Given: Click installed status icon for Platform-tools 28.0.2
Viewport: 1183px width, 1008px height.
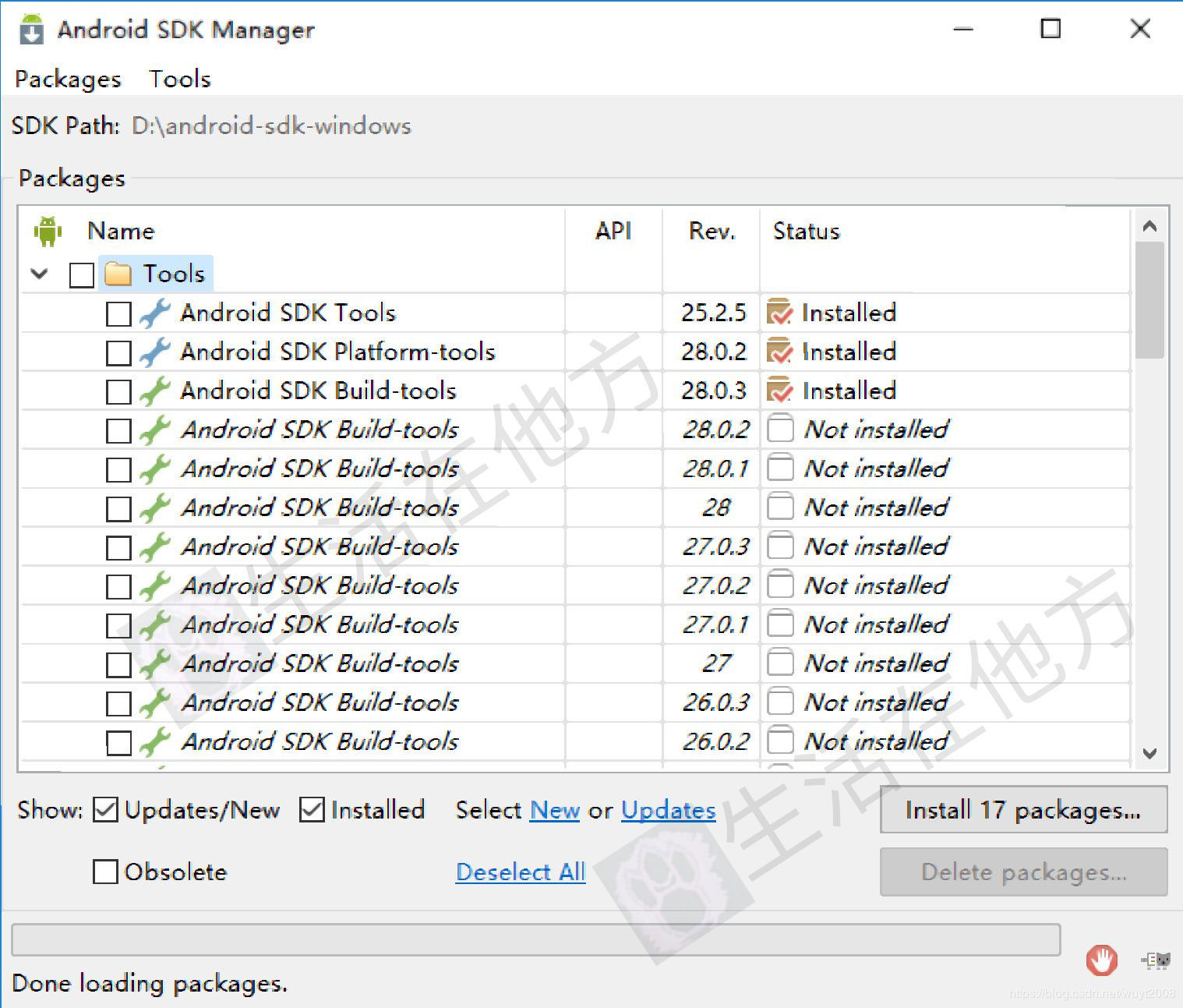Looking at the screenshot, I should click(780, 351).
